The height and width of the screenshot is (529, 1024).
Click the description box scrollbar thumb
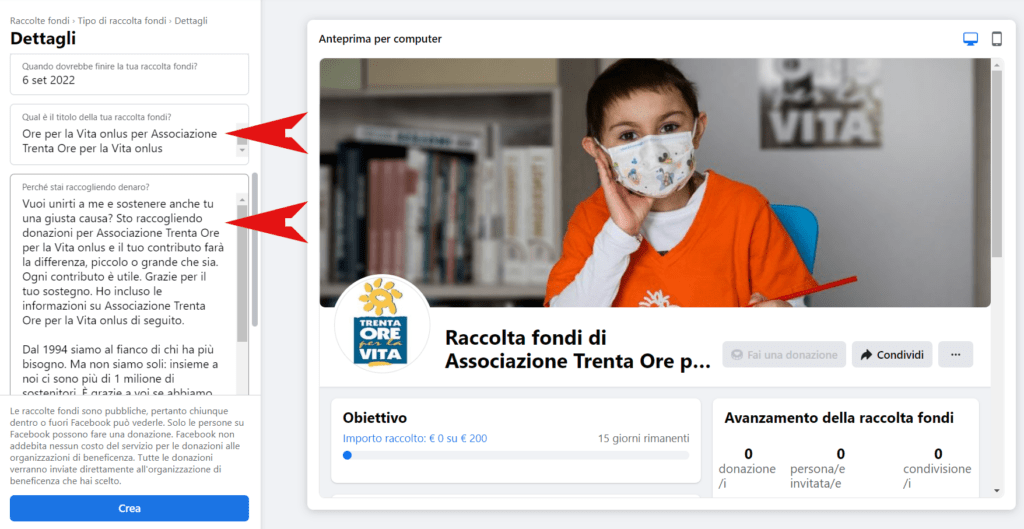coord(242,273)
